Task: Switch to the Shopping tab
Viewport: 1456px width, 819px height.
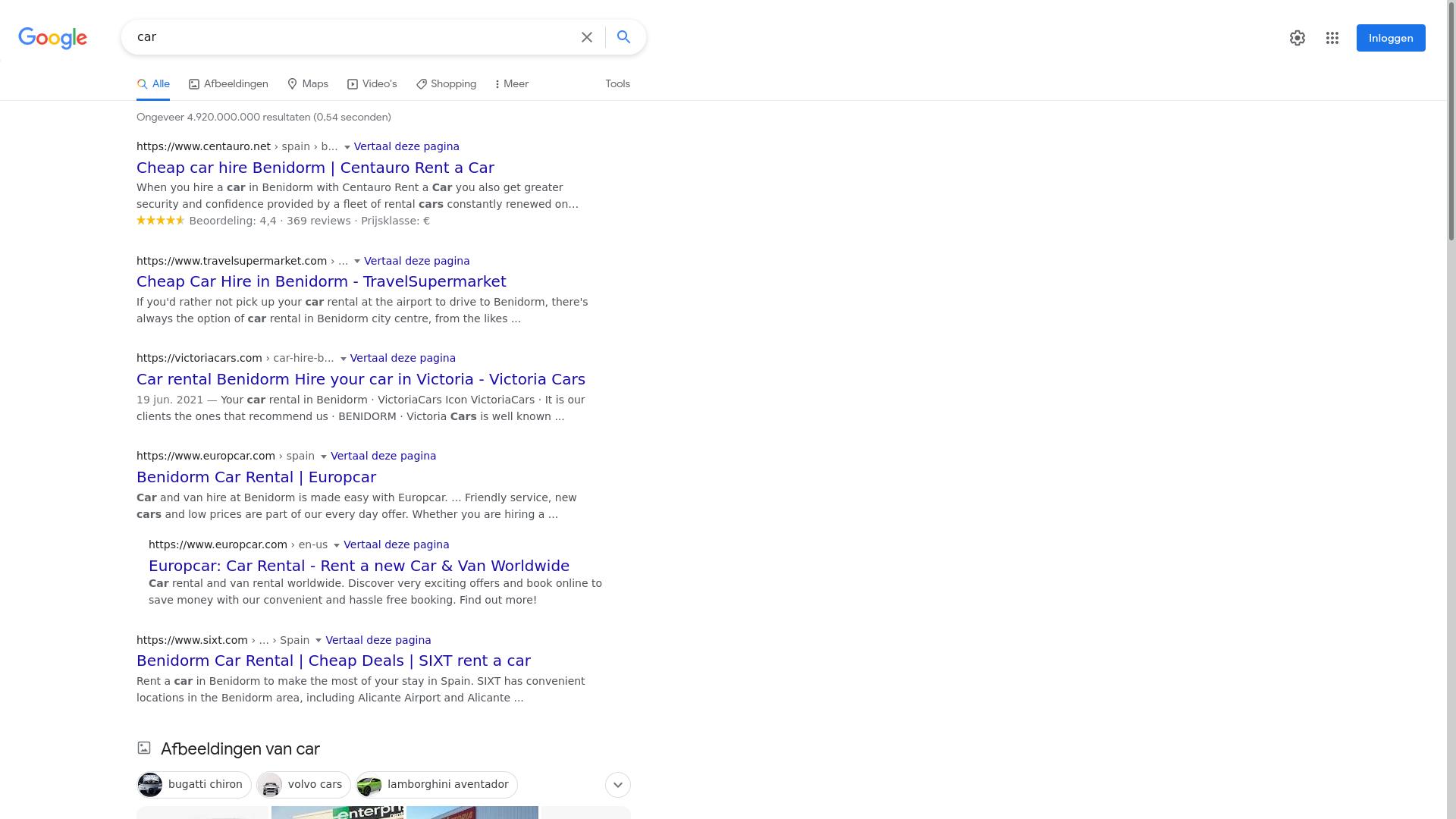Action: [x=446, y=84]
